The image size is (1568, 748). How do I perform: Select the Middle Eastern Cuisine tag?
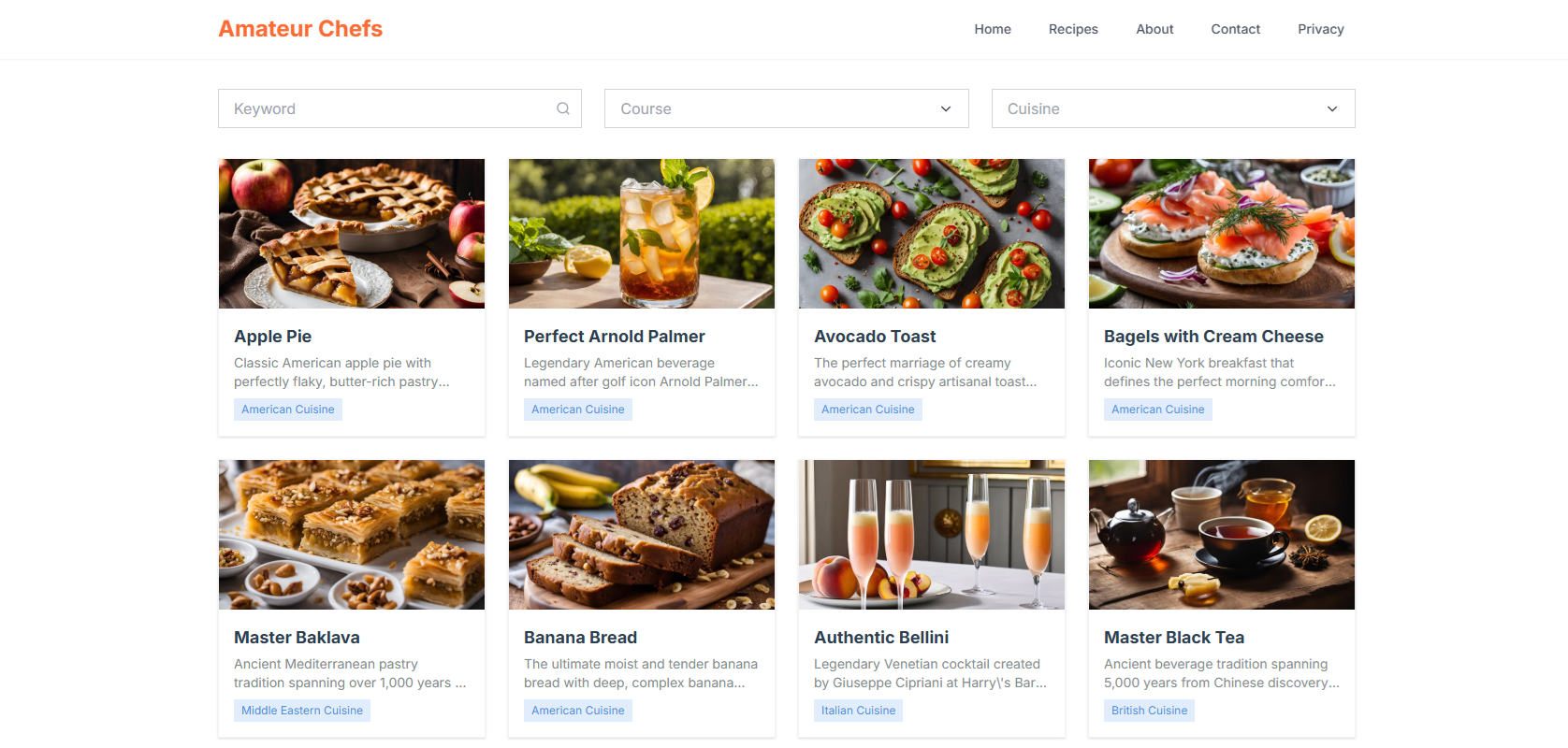302,711
